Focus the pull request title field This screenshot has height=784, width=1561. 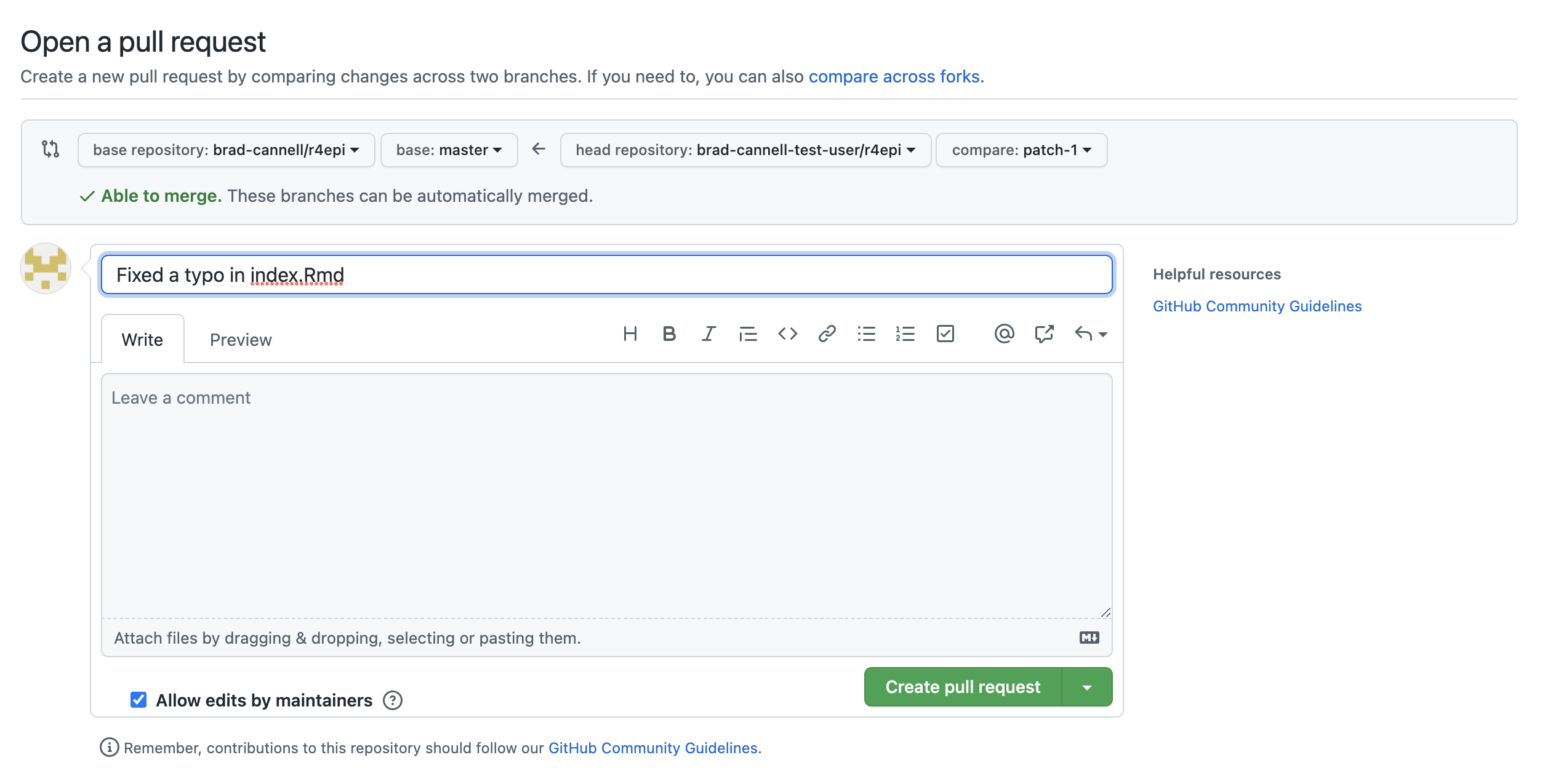606,274
